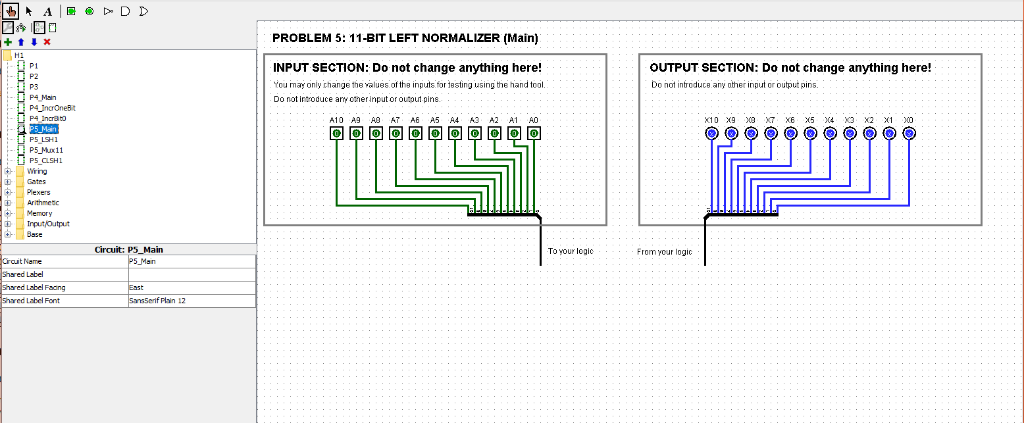Expand the Input/Output library
The height and width of the screenshot is (423, 1024).
coord(8,223)
